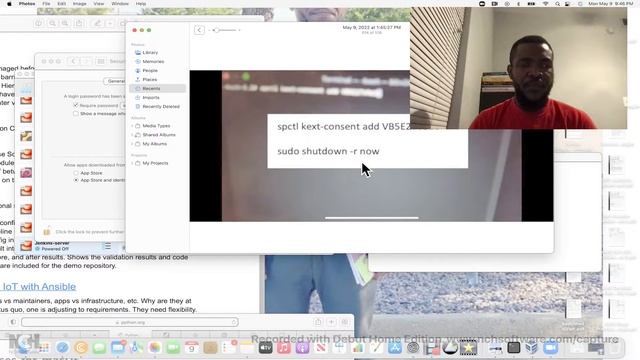Open the Window menu
The height and width of the screenshot is (360, 640).
pyautogui.click(x=120, y=4)
